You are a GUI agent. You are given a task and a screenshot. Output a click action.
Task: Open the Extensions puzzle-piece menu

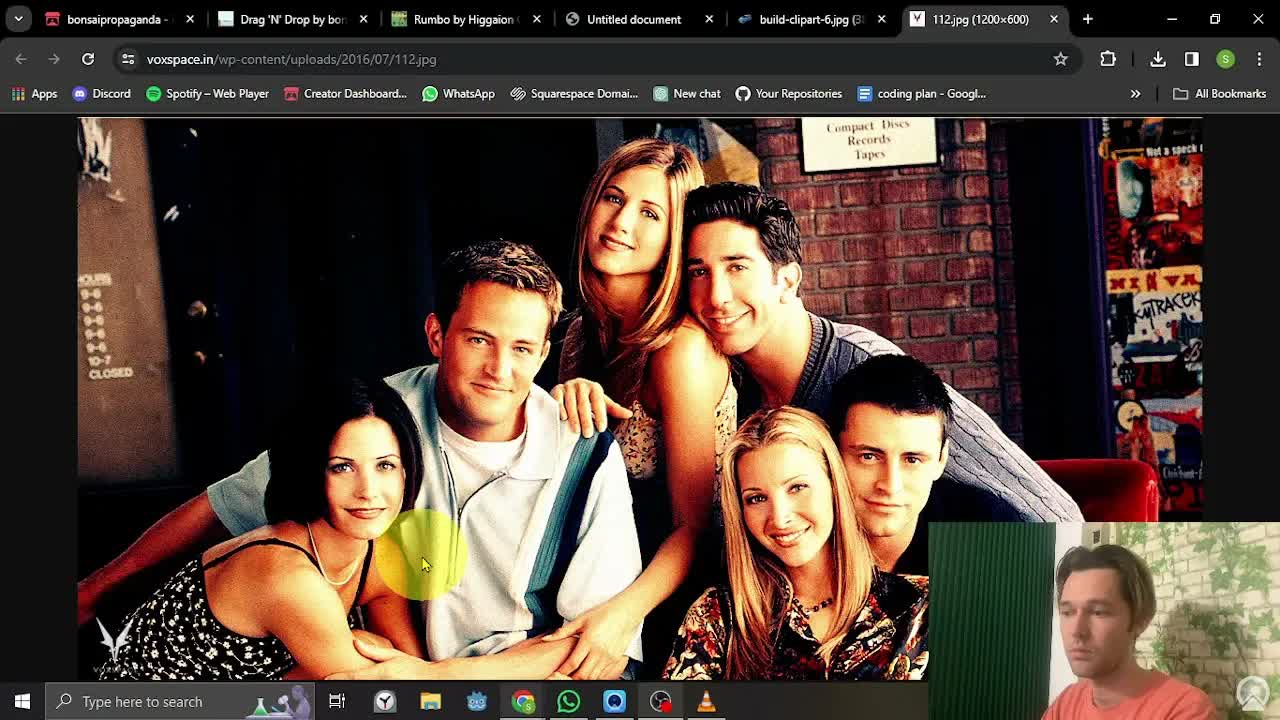1108,59
